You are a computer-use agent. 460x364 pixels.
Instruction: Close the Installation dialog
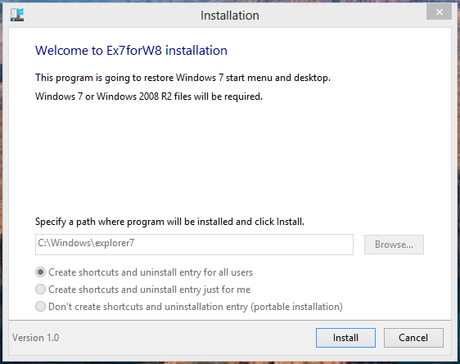(x=439, y=12)
